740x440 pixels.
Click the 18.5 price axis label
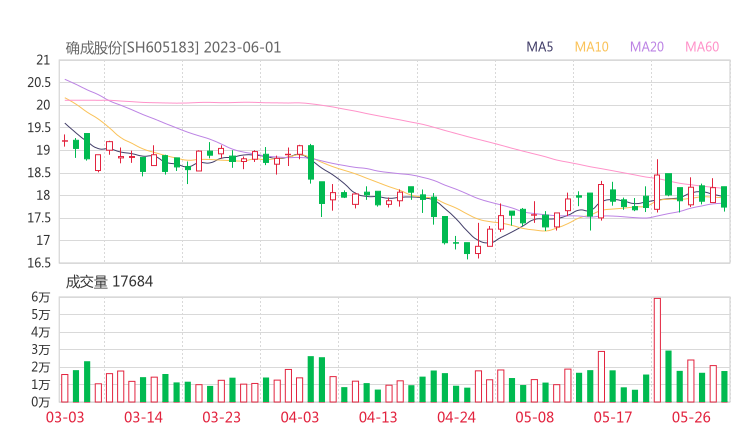click(39, 173)
